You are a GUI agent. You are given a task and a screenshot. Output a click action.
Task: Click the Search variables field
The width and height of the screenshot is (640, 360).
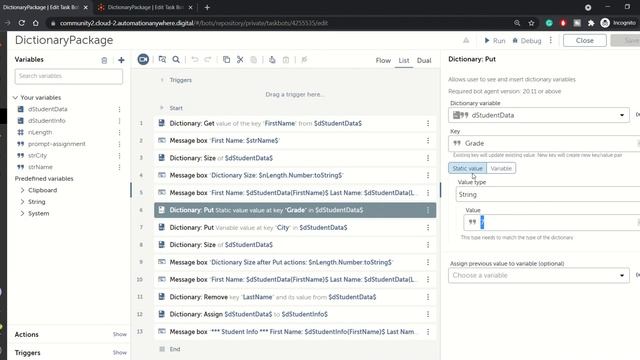point(69,76)
